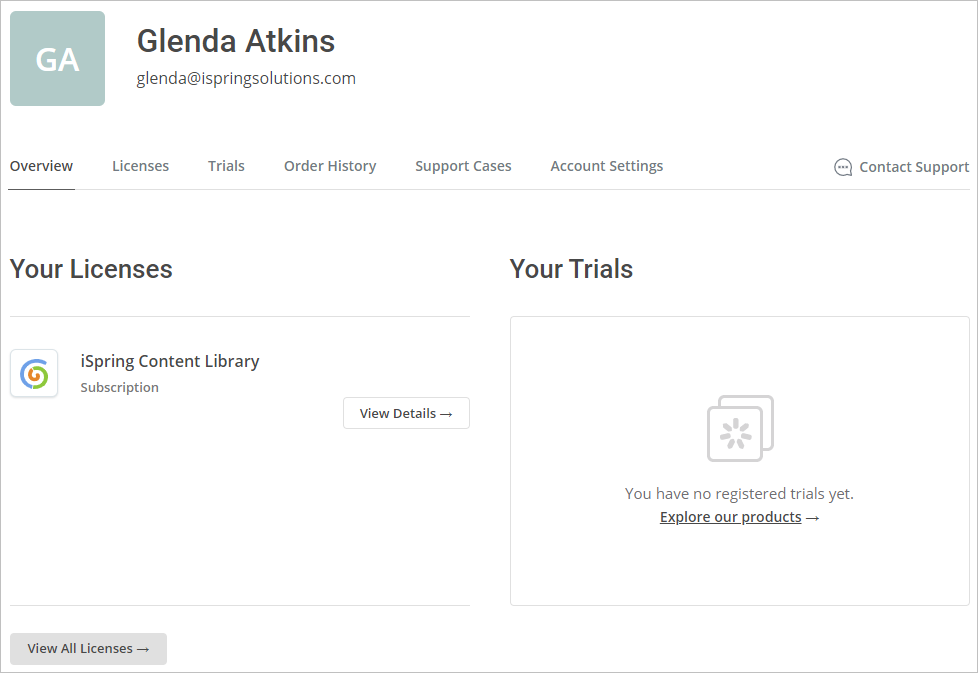
Task: Click the Your Trials heading
Action: point(571,269)
